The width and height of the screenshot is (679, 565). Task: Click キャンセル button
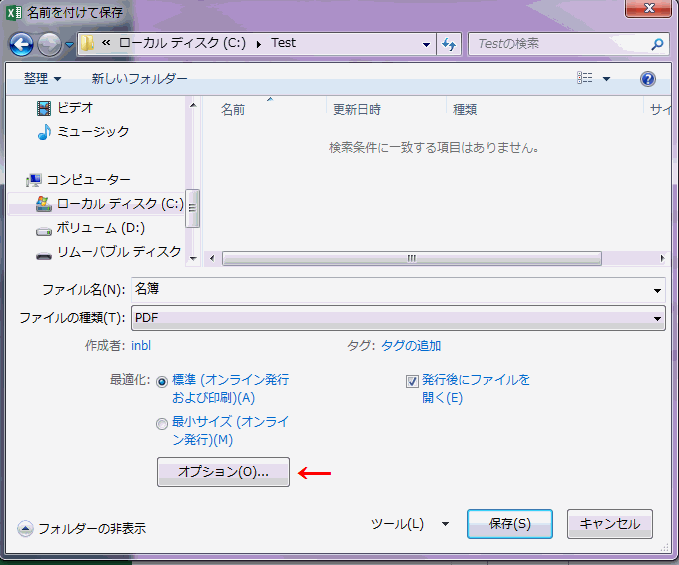(x=610, y=524)
